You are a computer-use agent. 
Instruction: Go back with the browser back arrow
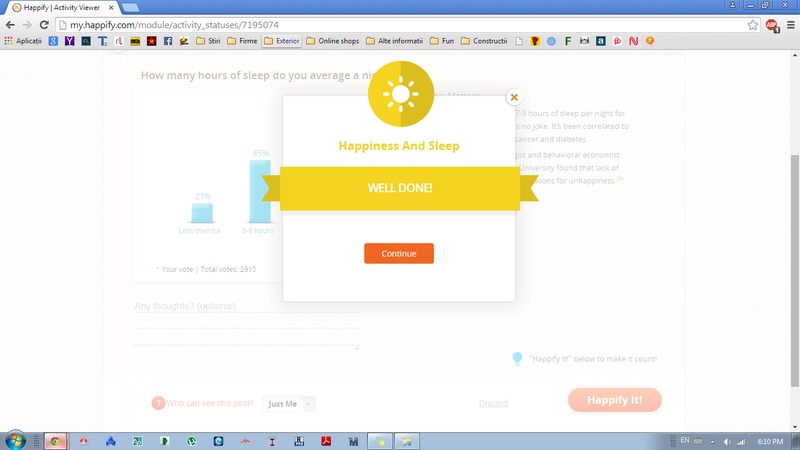coord(10,24)
